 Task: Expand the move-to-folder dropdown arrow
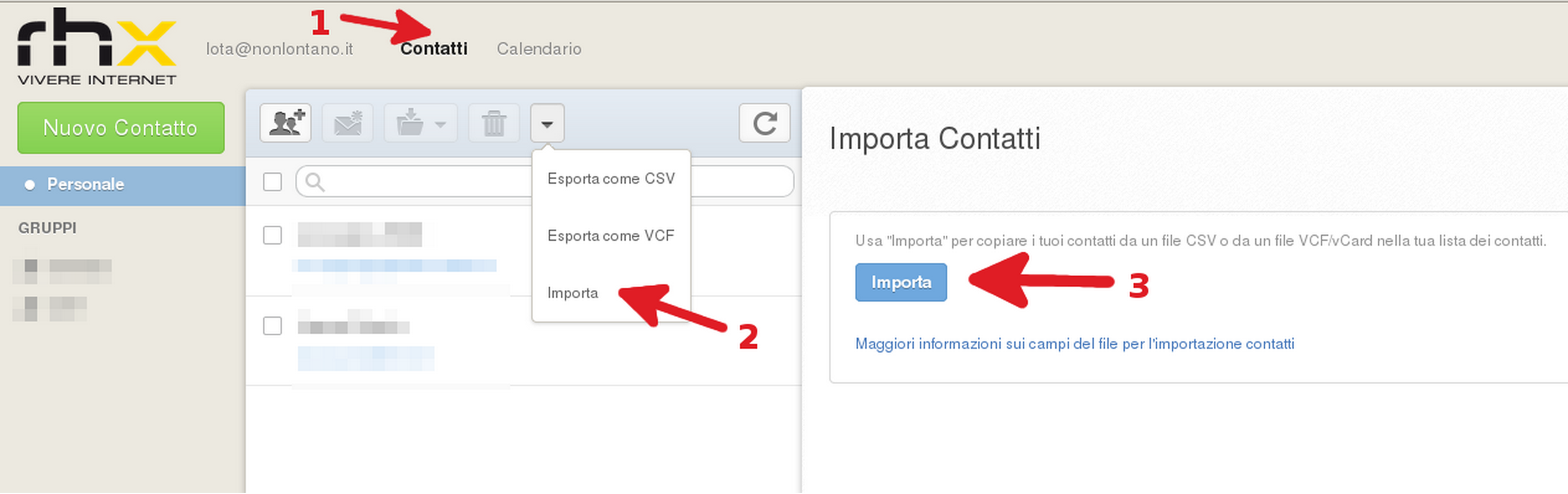pyautogui.click(x=441, y=124)
